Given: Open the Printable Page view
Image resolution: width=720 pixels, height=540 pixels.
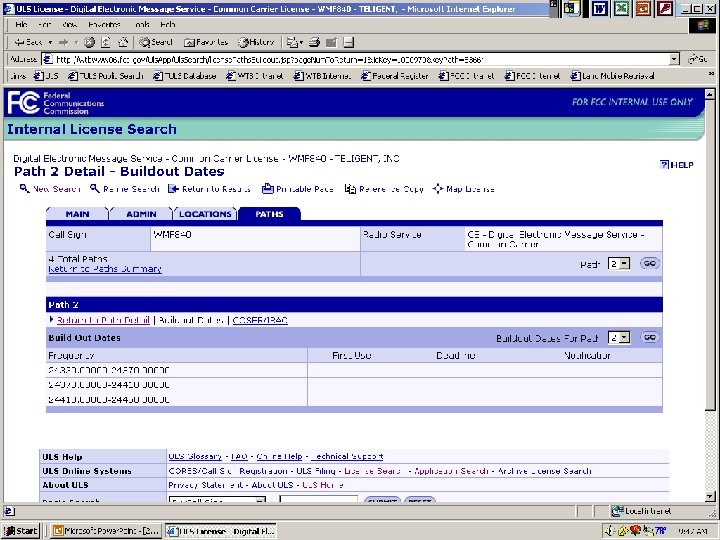Looking at the screenshot, I should 298,189.
